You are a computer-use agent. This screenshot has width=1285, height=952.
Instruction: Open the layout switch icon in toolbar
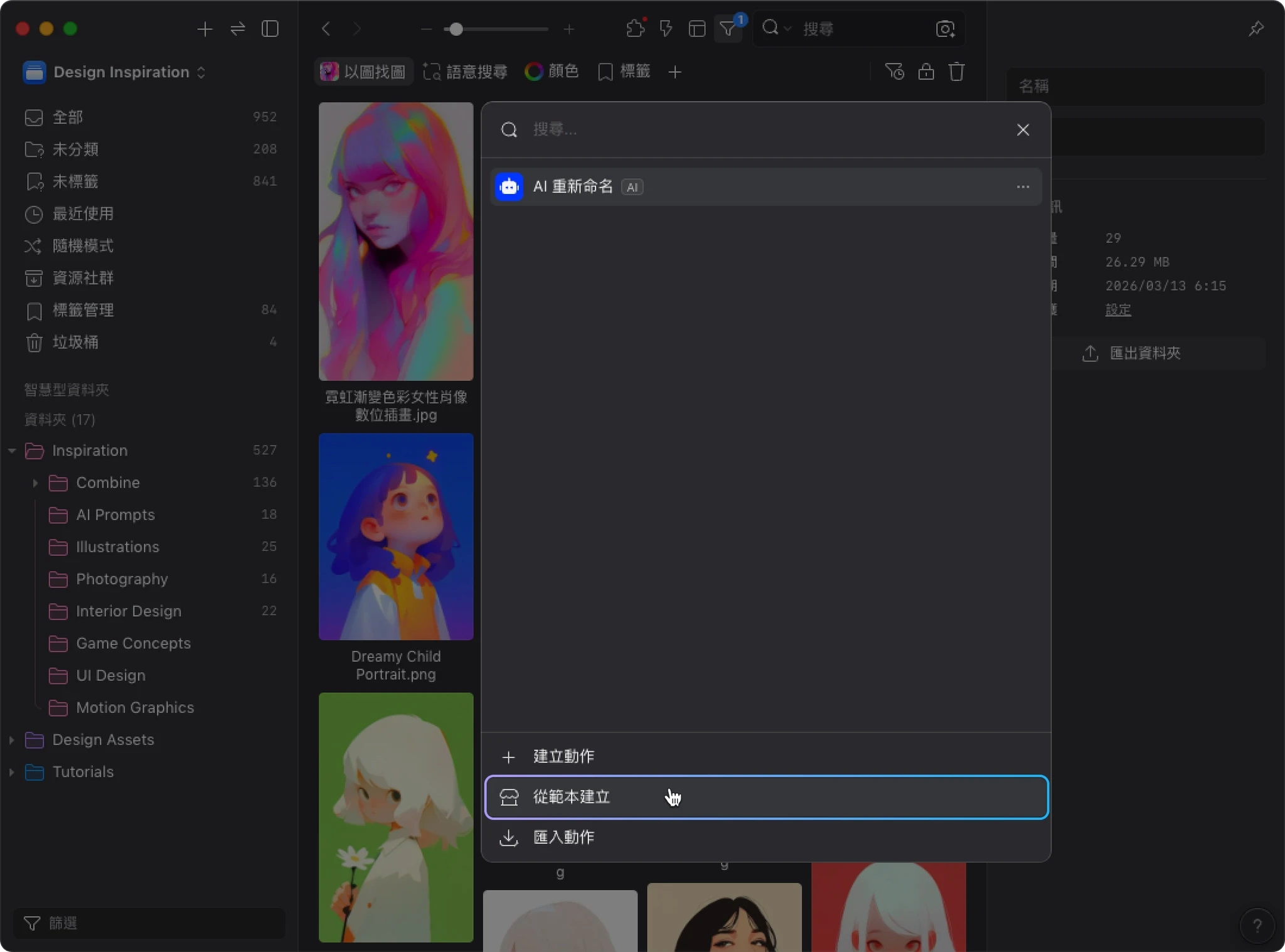696,29
